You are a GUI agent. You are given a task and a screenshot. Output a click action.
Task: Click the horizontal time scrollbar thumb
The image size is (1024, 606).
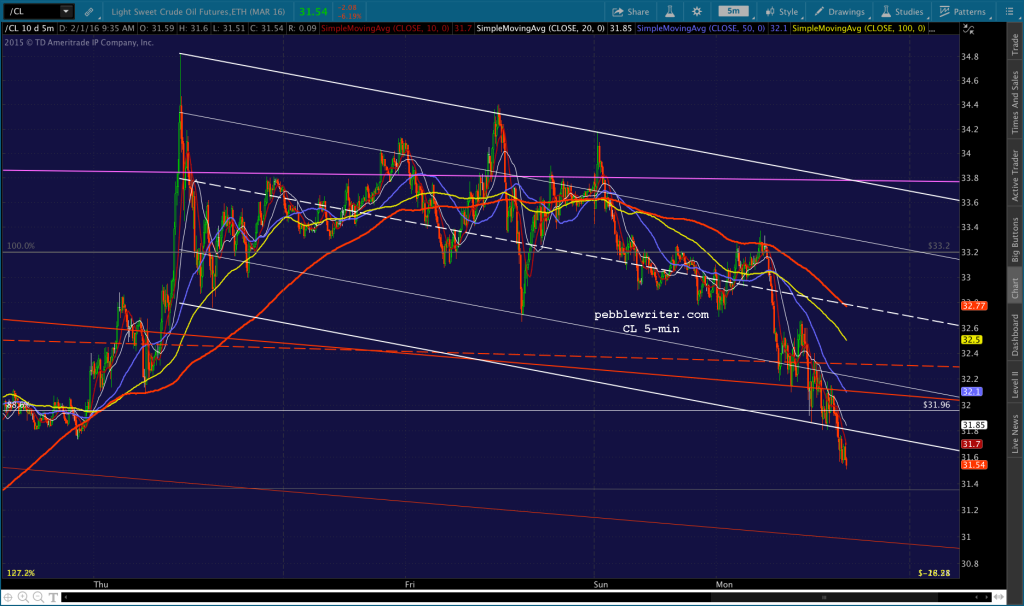tap(825, 597)
